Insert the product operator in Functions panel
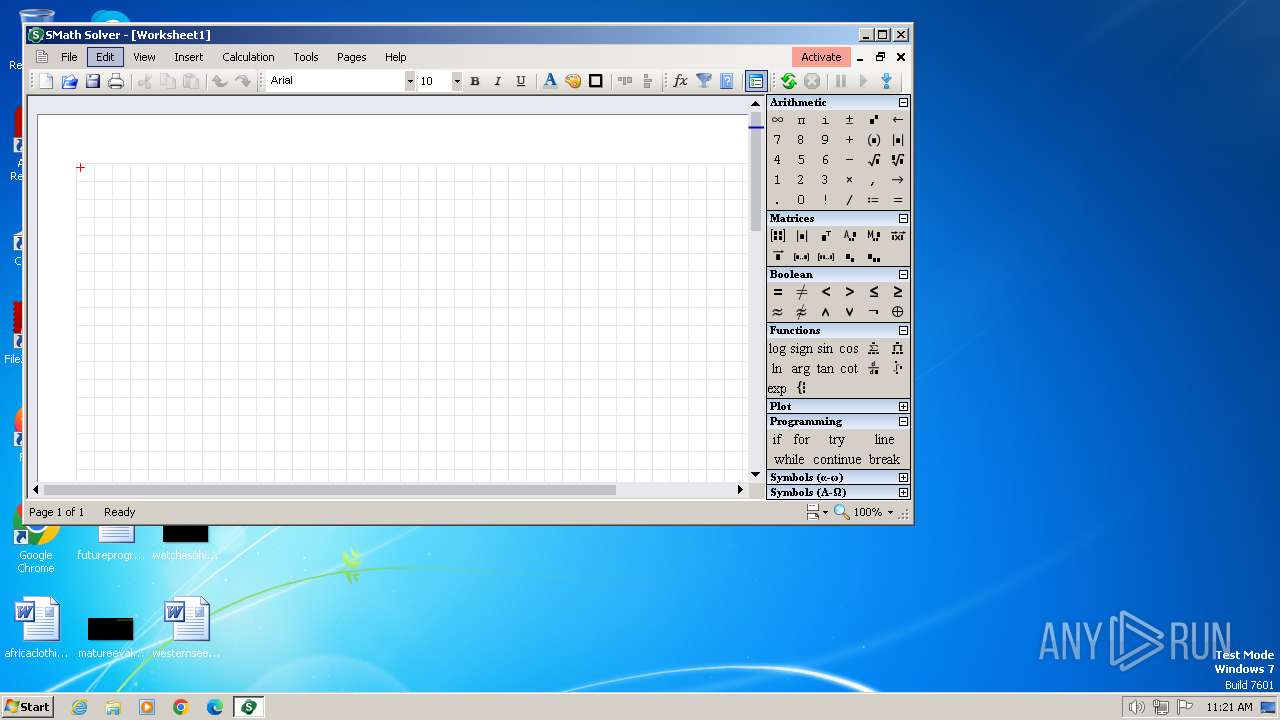1280x720 pixels. pyautogui.click(x=897, y=348)
